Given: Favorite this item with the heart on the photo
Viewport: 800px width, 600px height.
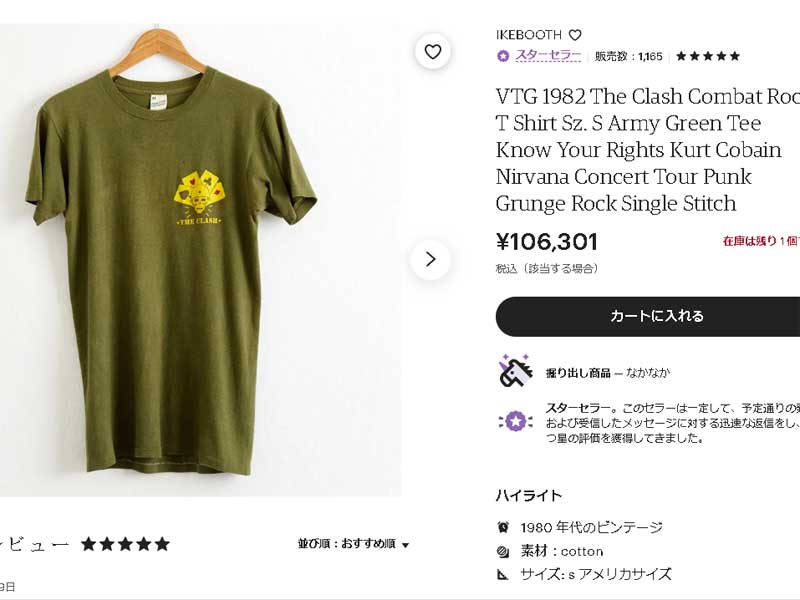Looking at the screenshot, I should click(x=433, y=52).
